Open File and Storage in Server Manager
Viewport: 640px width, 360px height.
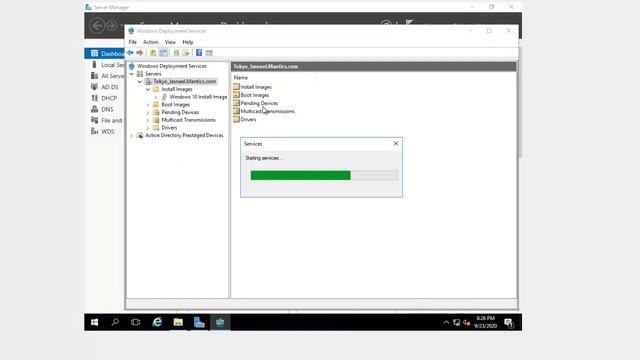(107, 120)
